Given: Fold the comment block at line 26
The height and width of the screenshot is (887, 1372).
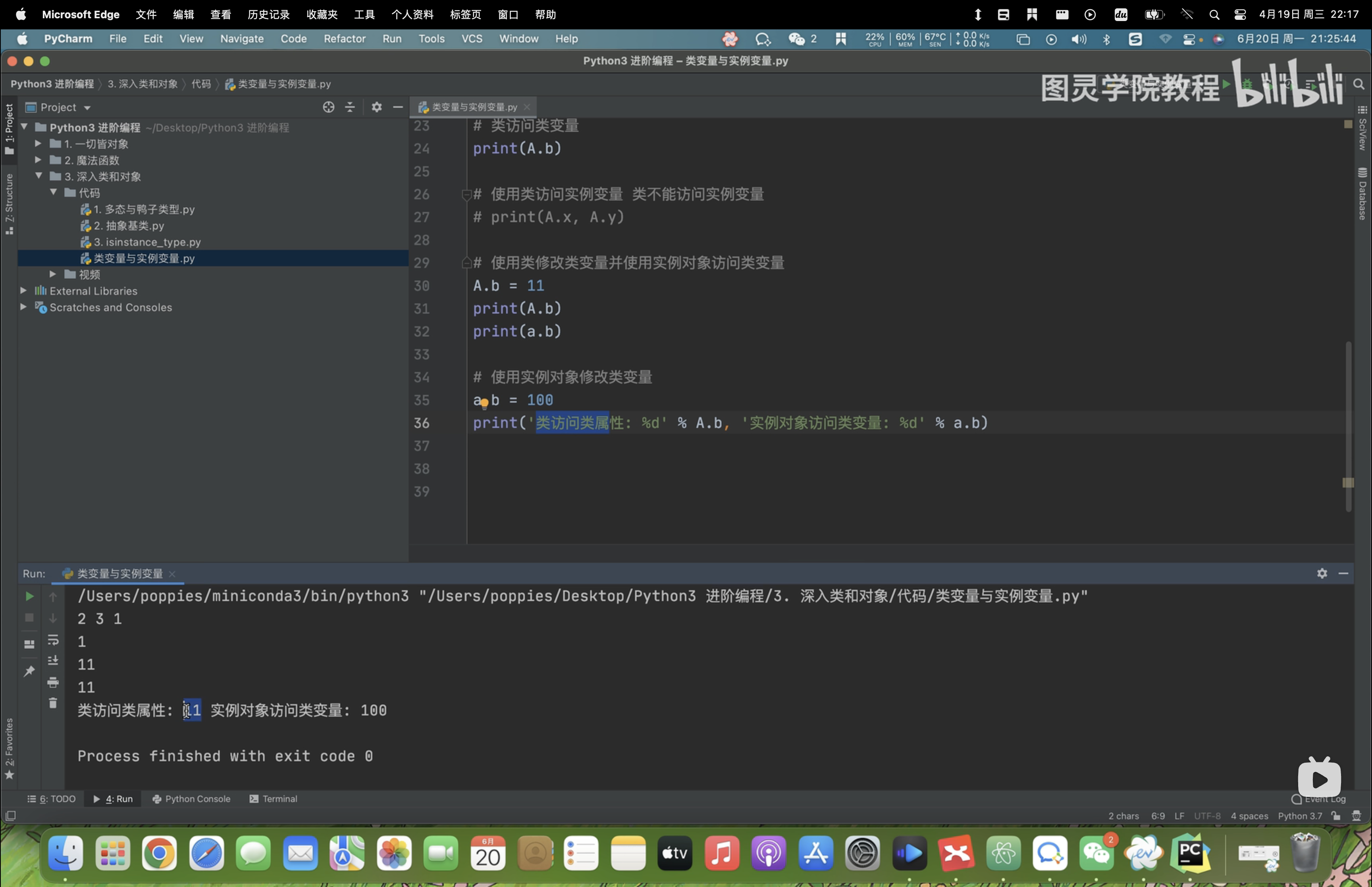Looking at the screenshot, I should (466, 195).
